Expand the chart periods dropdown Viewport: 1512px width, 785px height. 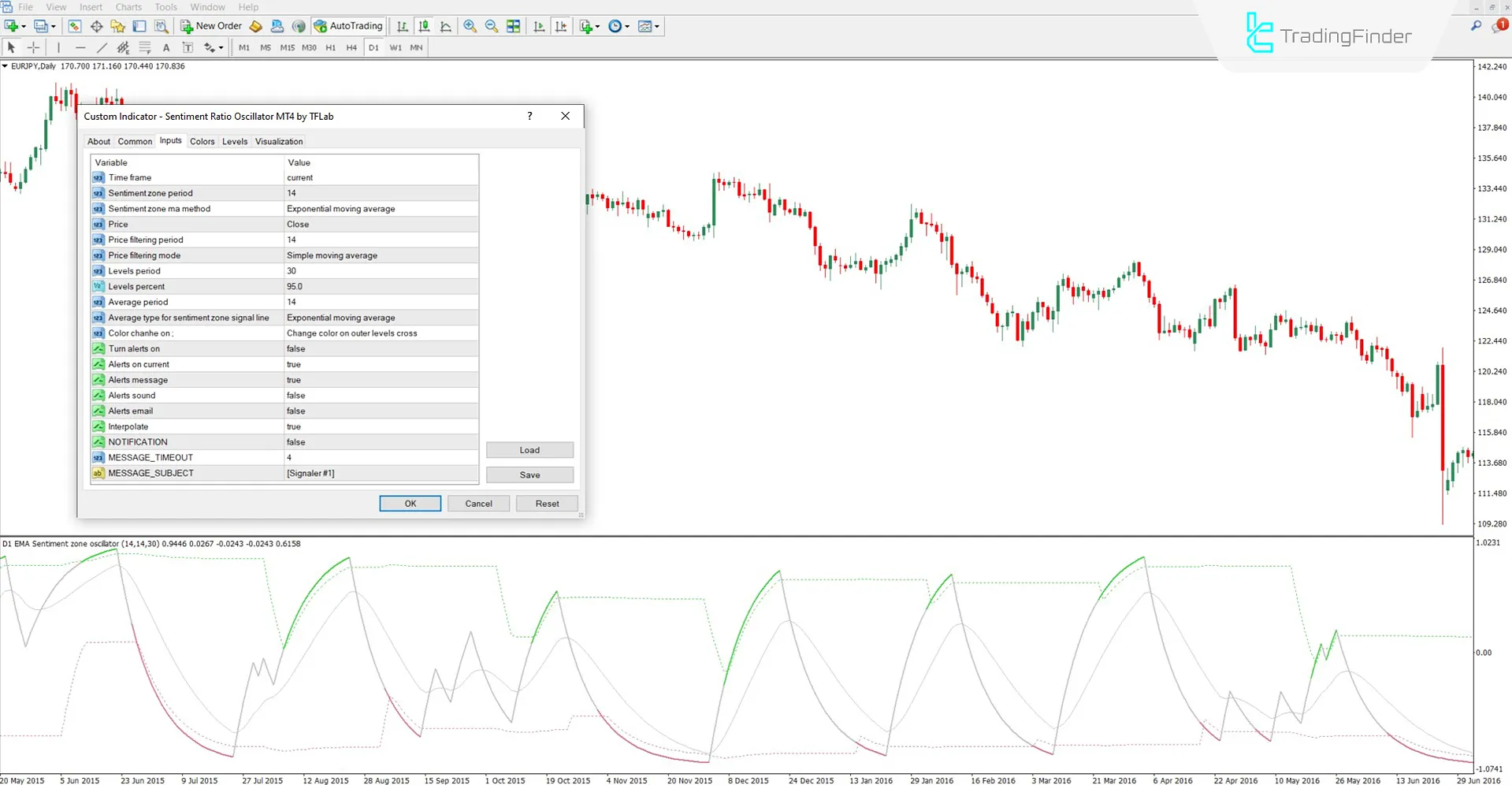[x=626, y=26]
